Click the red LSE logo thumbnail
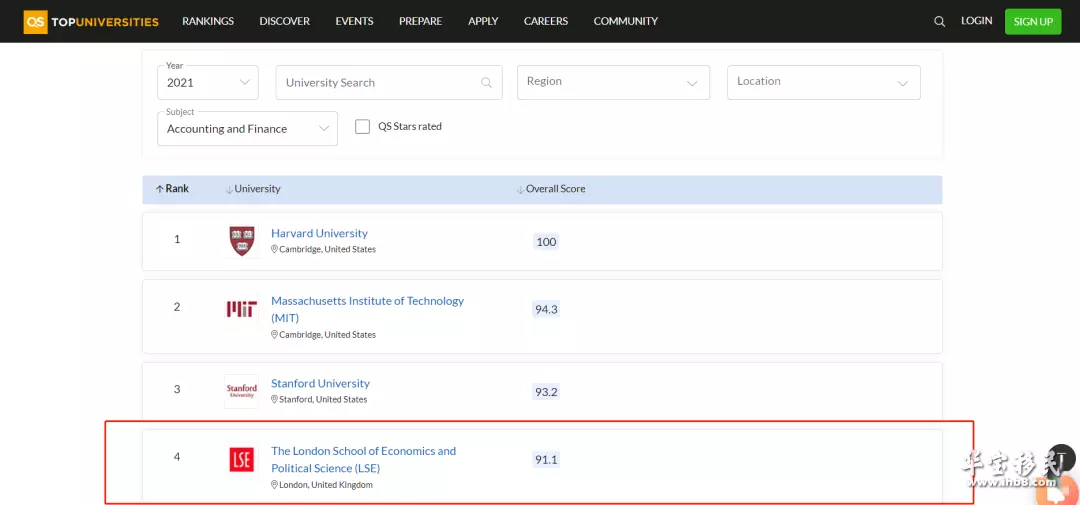 tap(242, 460)
